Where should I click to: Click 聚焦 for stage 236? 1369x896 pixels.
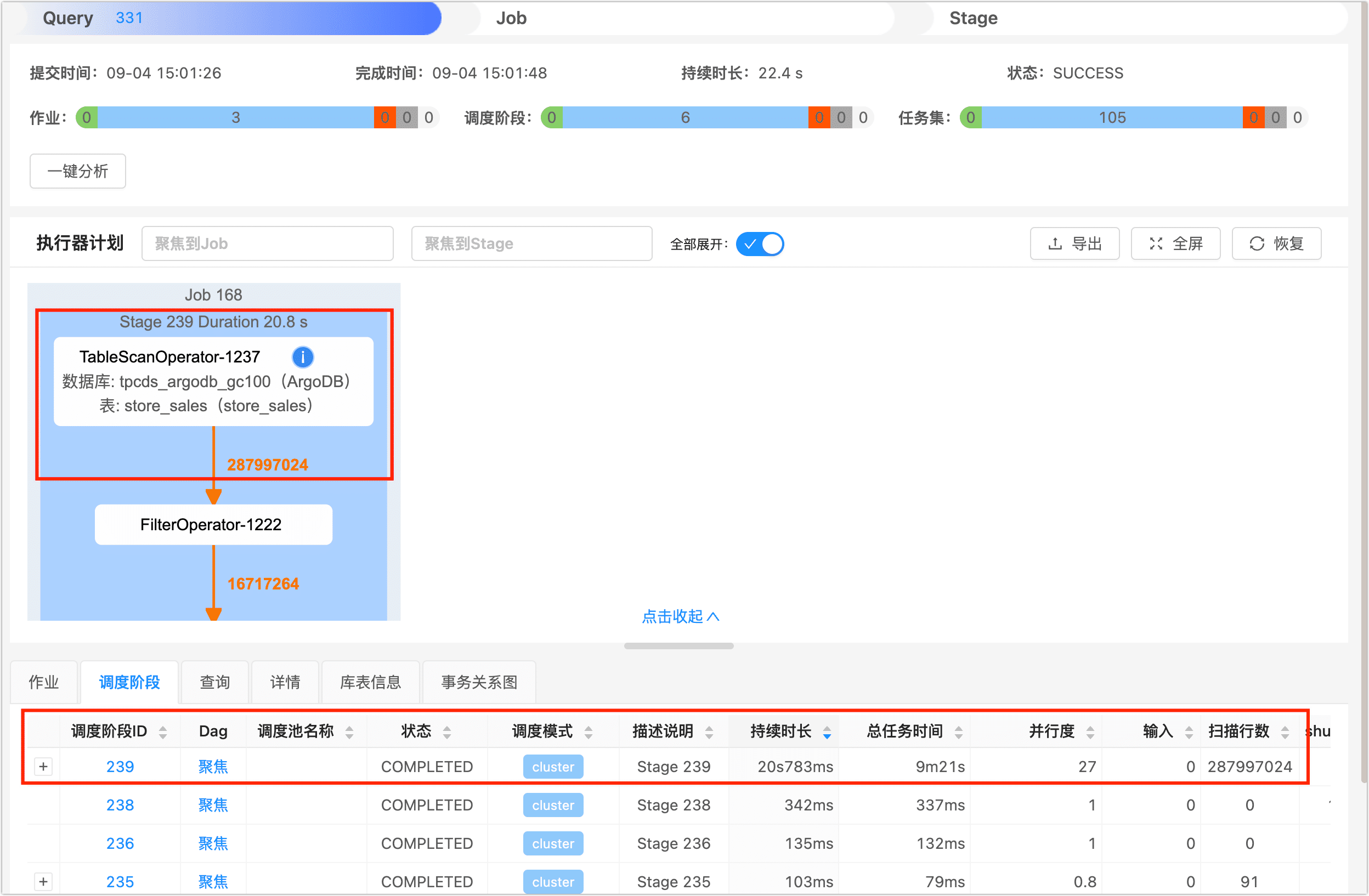pyautogui.click(x=213, y=844)
